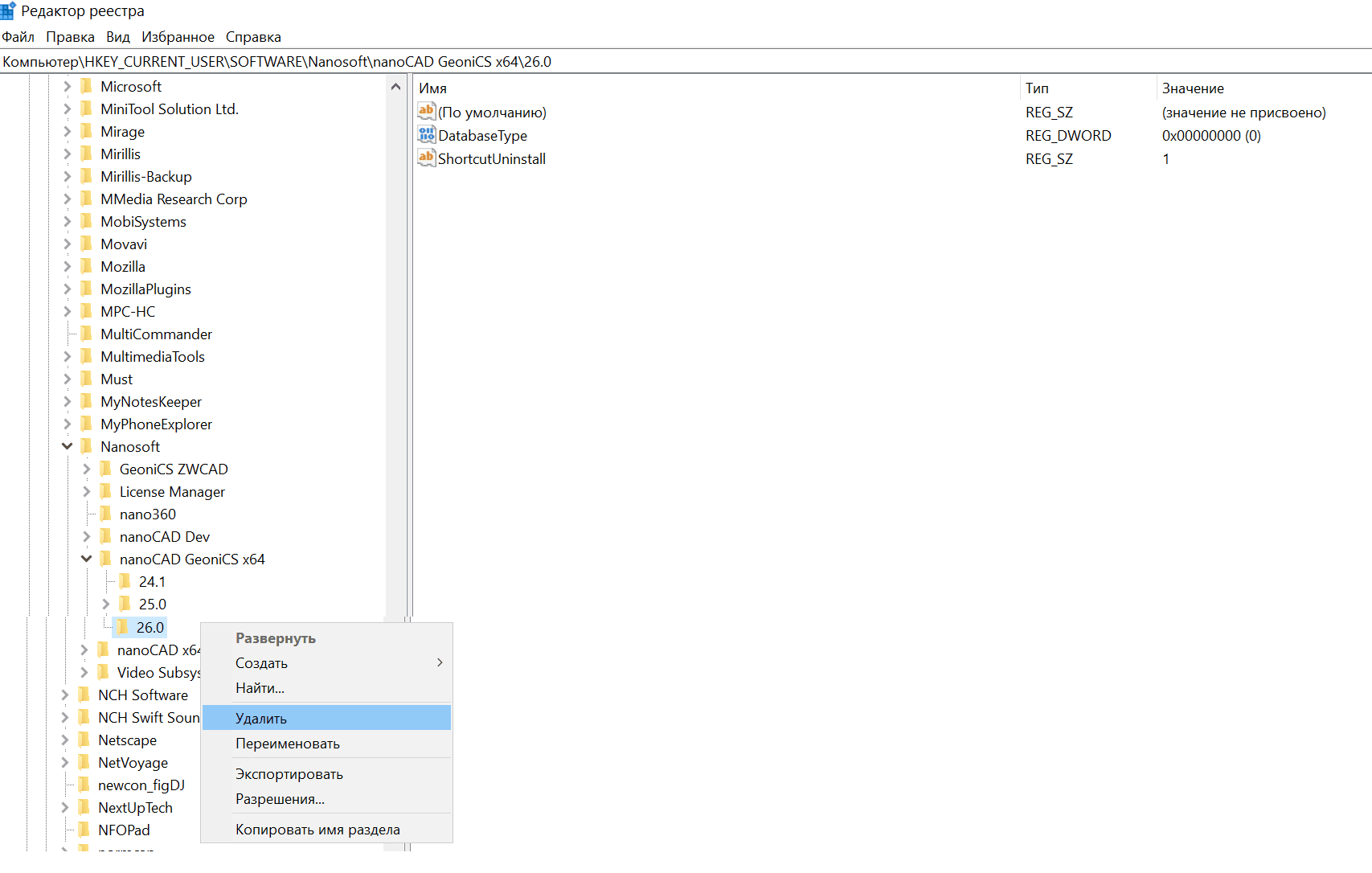Click the Имя column header
Image resolution: width=1372 pixels, height=873 pixels.
[x=432, y=88]
